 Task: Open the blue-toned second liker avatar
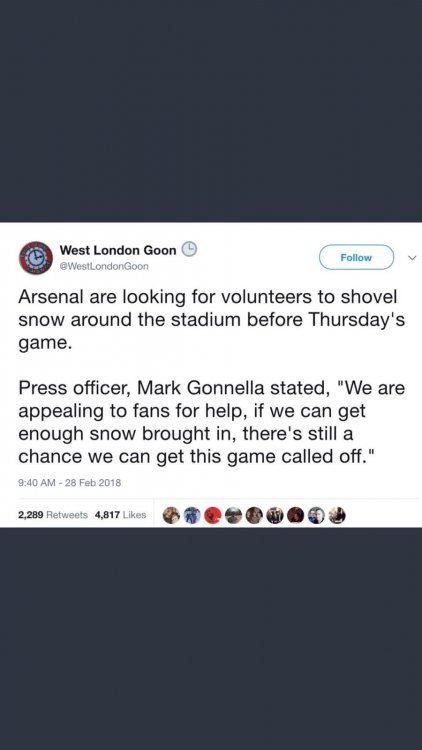pyautogui.click(x=192, y=515)
